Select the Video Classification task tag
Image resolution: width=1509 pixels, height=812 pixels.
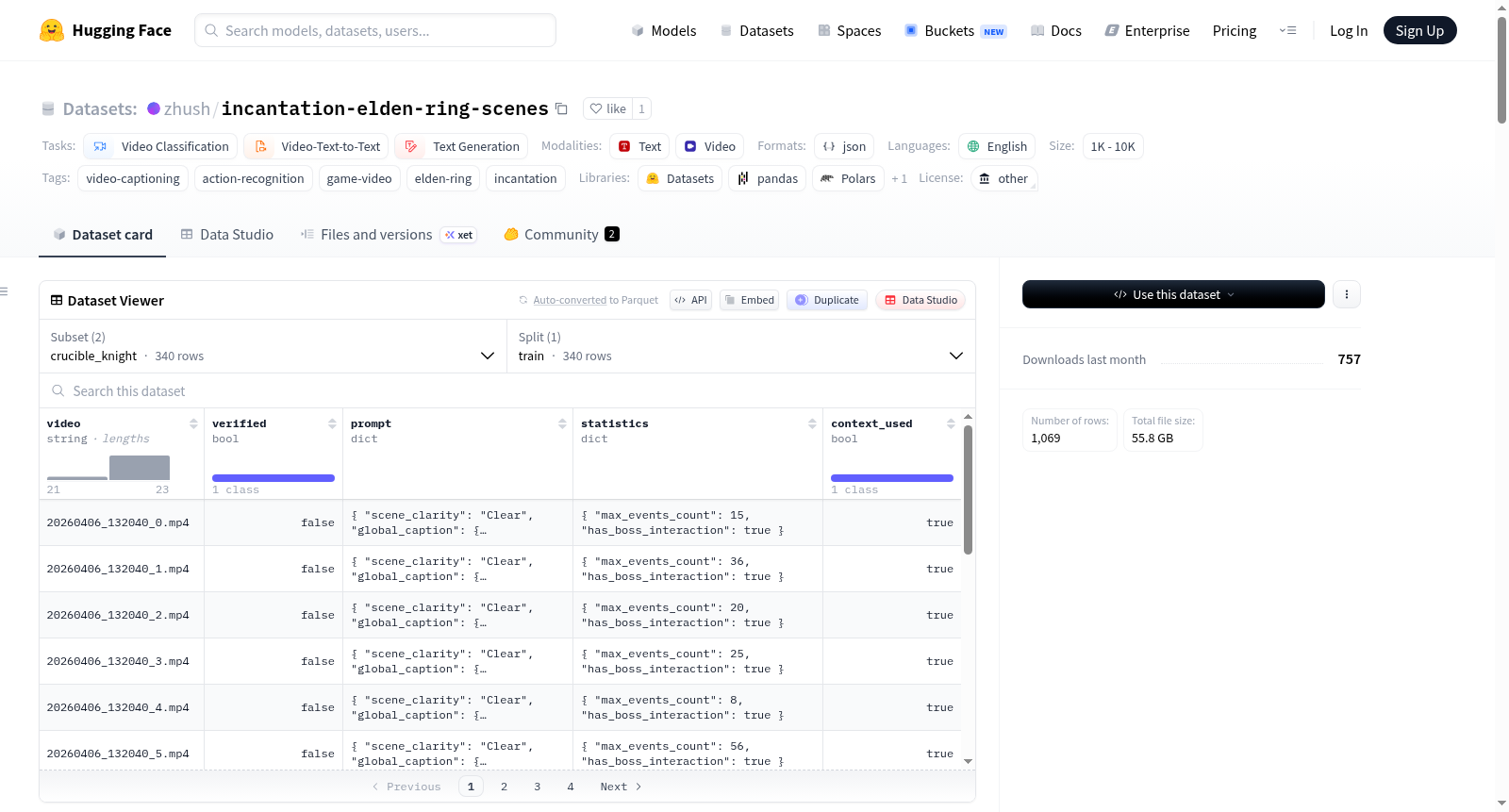pos(160,146)
